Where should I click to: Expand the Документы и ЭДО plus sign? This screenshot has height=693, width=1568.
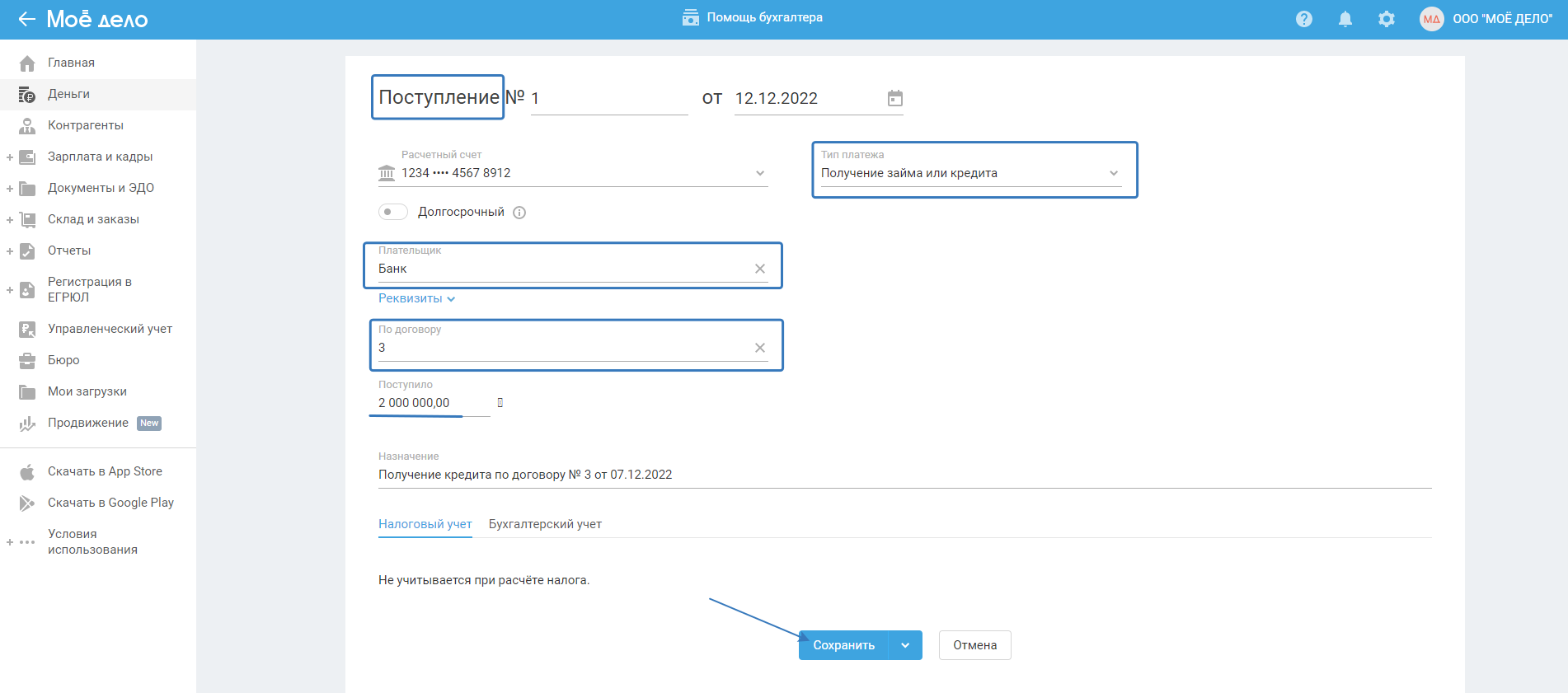10,188
